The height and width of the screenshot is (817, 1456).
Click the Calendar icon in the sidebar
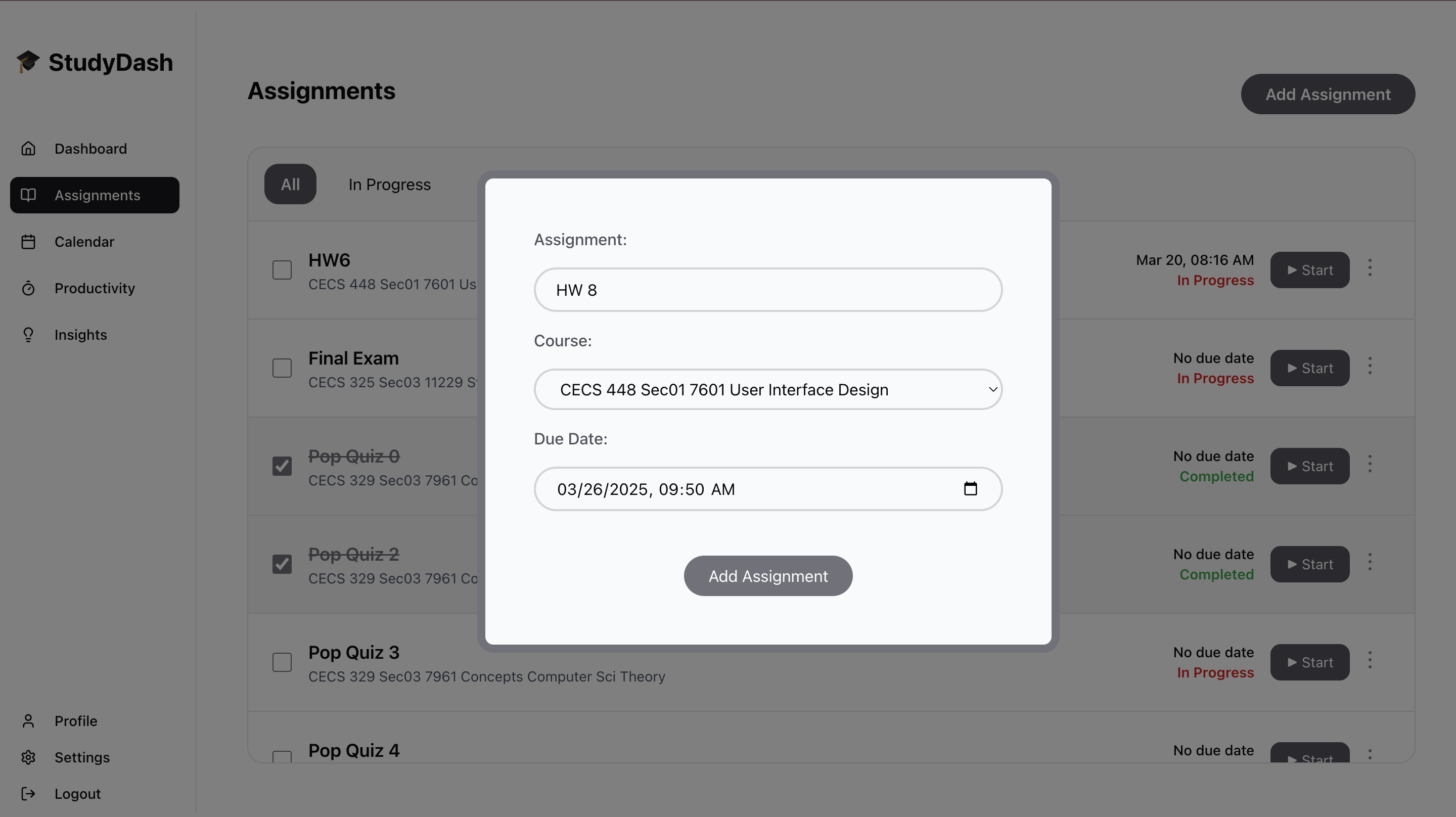pyautogui.click(x=28, y=242)
